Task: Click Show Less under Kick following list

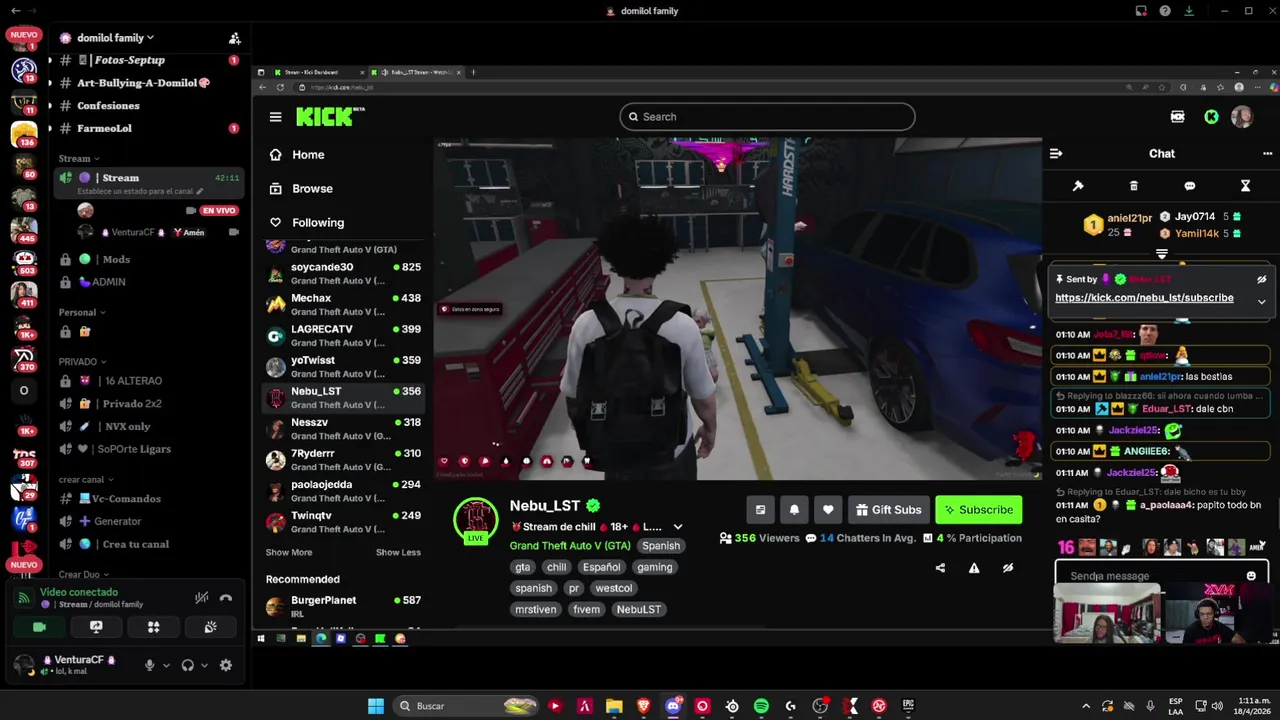Action: pos(398,552)
